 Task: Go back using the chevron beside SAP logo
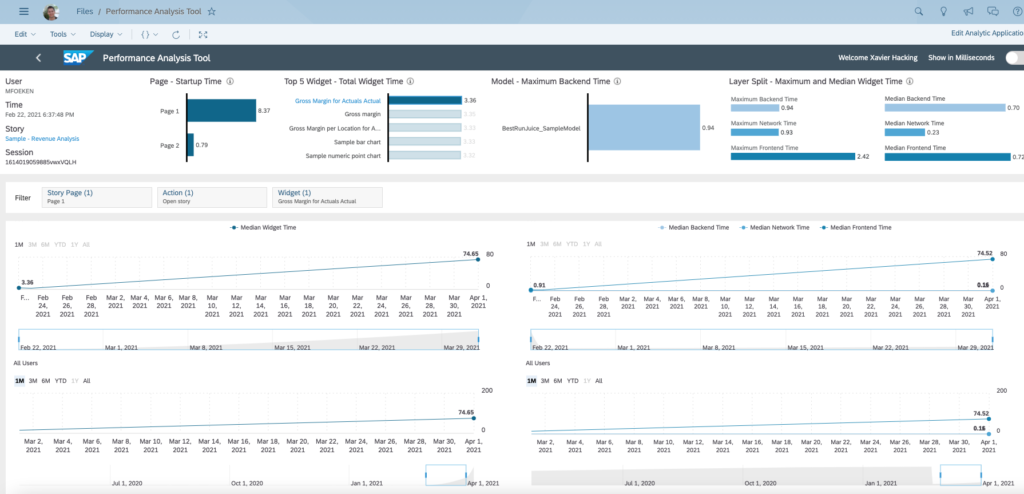click(39, 58)
